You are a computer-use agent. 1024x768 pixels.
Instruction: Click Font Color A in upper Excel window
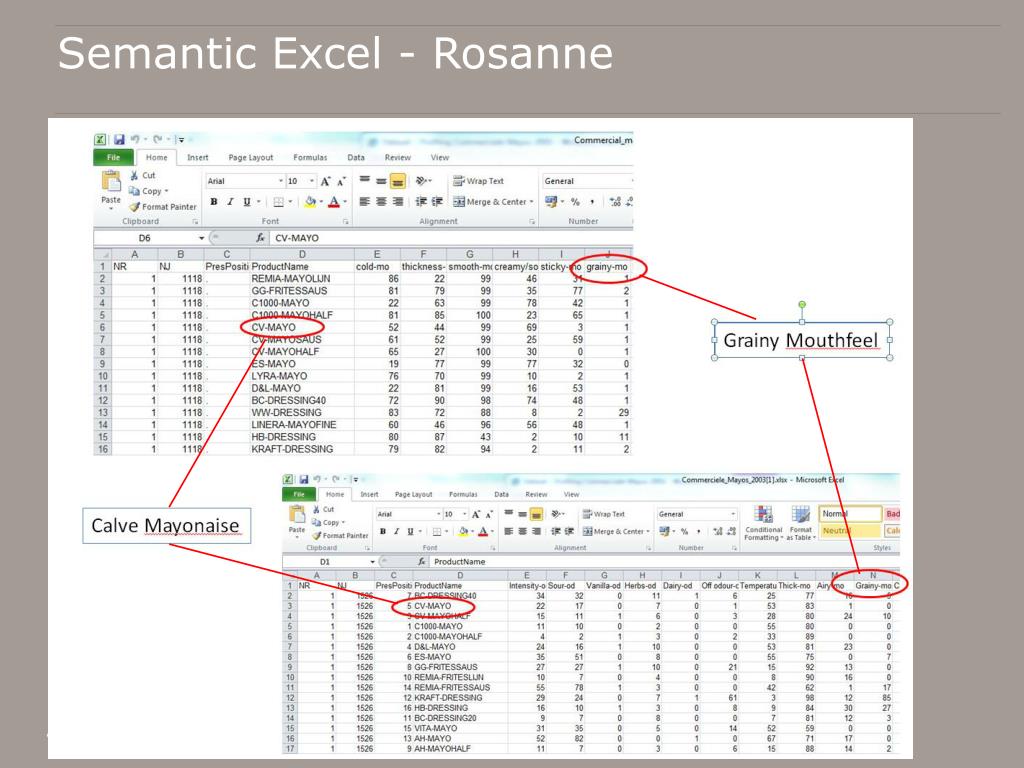(334, 202)
